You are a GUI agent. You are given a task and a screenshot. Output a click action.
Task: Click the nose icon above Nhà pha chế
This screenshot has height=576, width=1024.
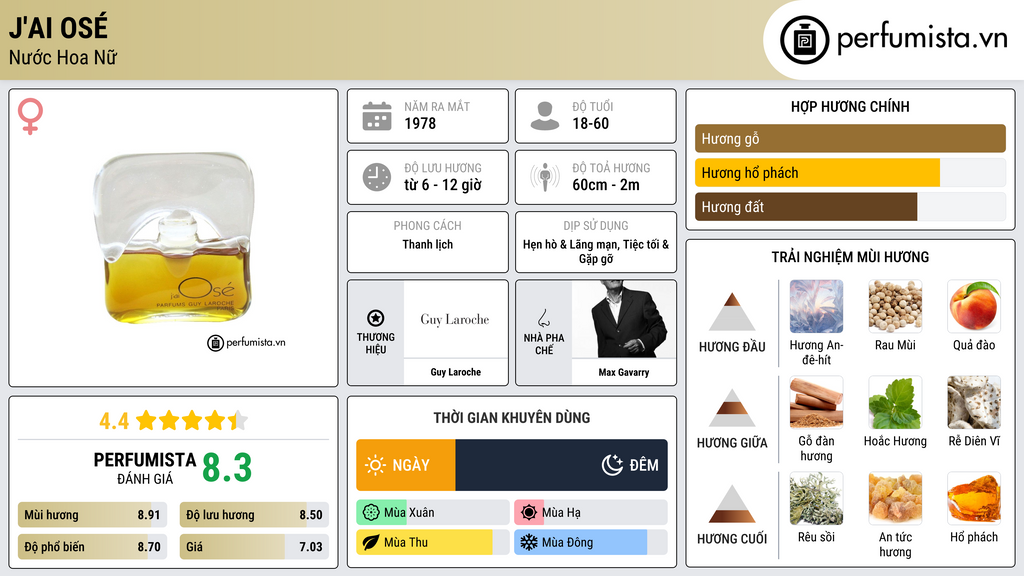pyautogui.click(x=543, y=319)
